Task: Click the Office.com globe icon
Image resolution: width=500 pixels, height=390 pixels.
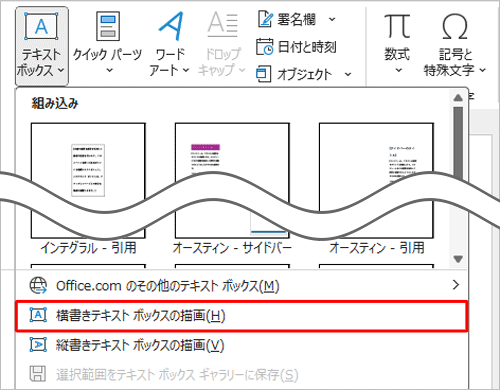Action: [x=38, y=286]
